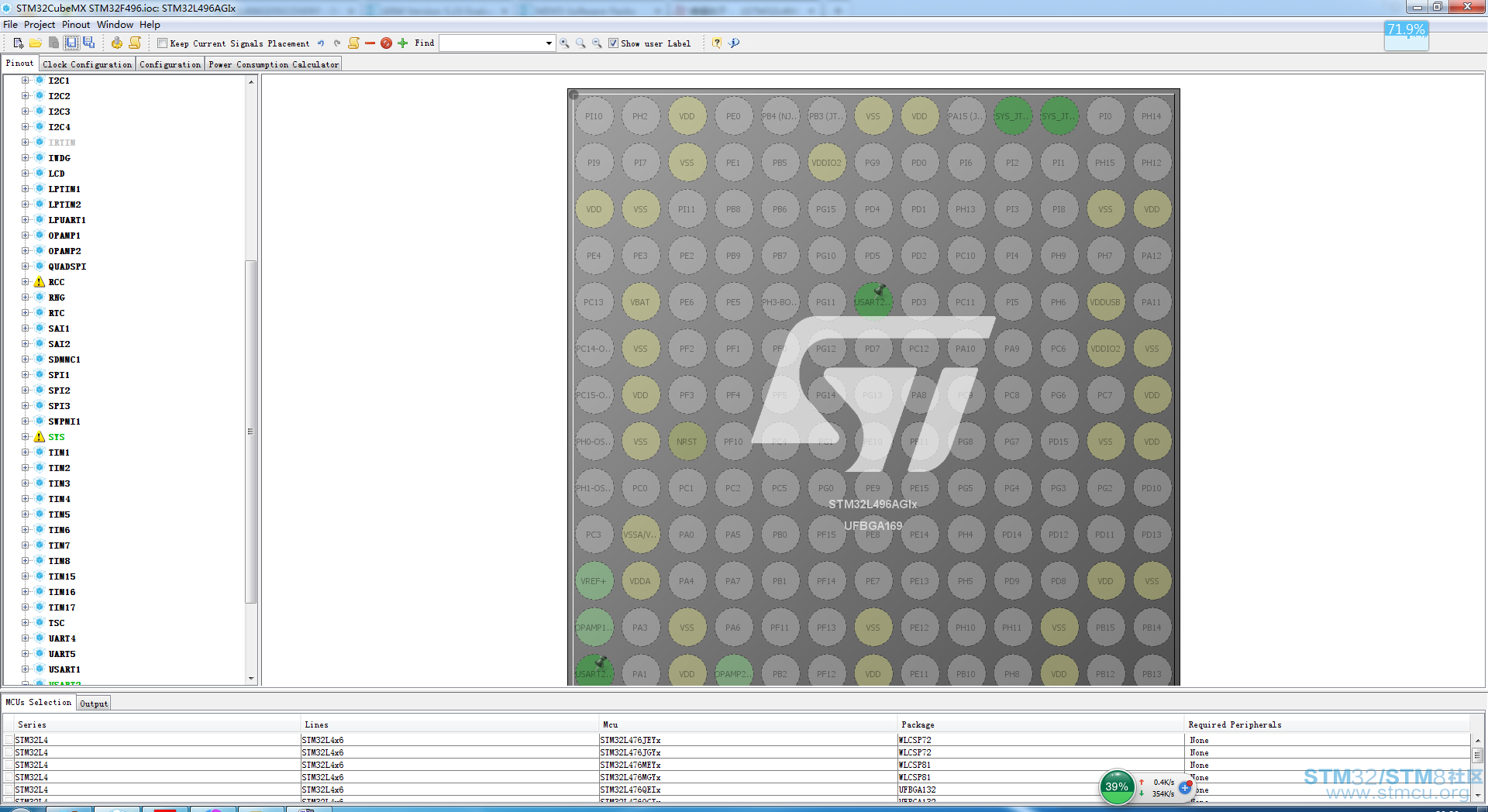This screenshot has height=812, width=1488.
Task: Click the middle magnifier zoom icon
Action: coord(580,43)
